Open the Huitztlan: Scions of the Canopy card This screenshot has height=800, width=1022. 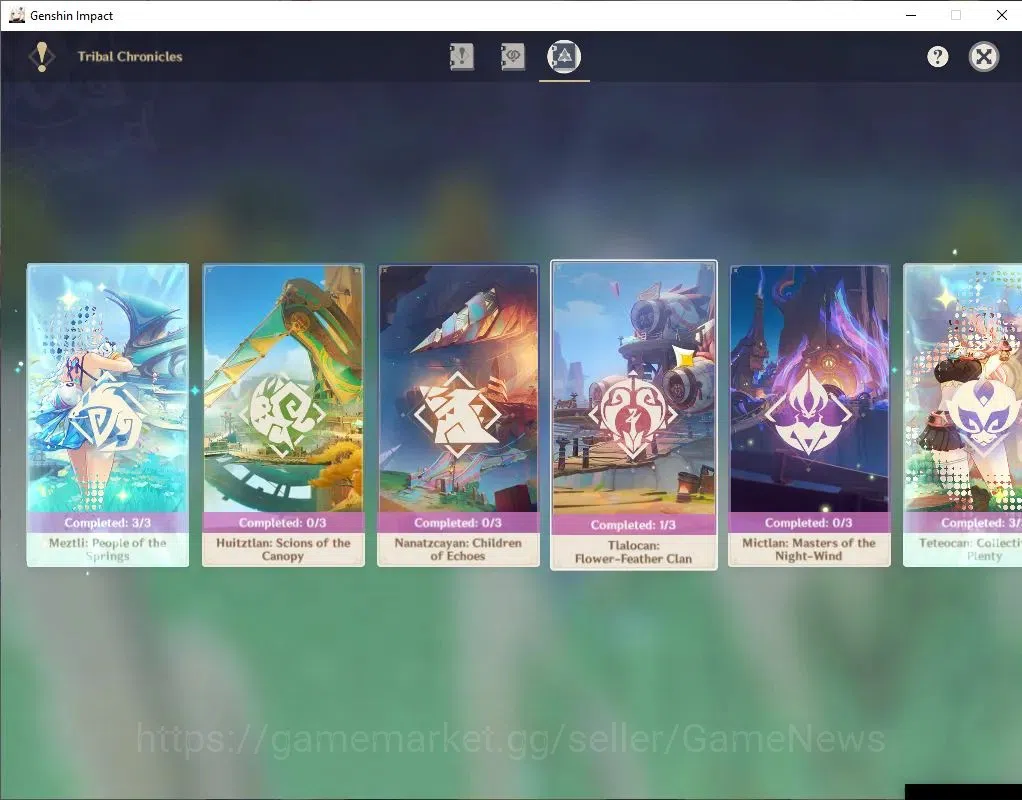click(x=283, y=415)
